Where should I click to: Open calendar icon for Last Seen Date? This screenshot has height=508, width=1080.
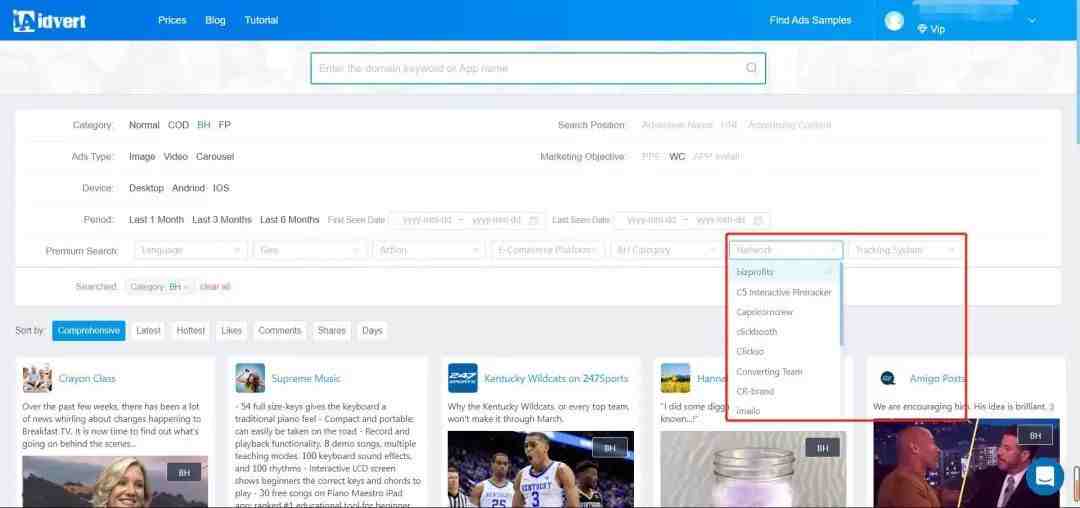758,220
